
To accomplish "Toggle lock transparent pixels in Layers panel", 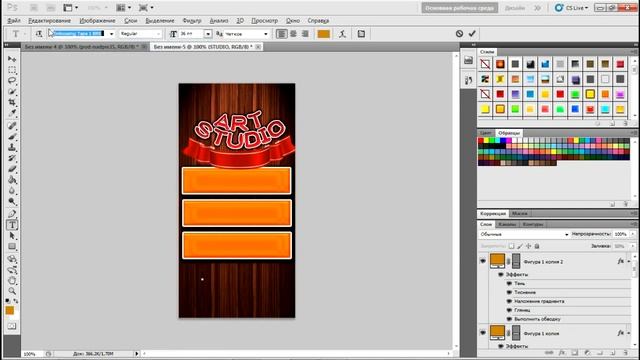I will point(511,246).
